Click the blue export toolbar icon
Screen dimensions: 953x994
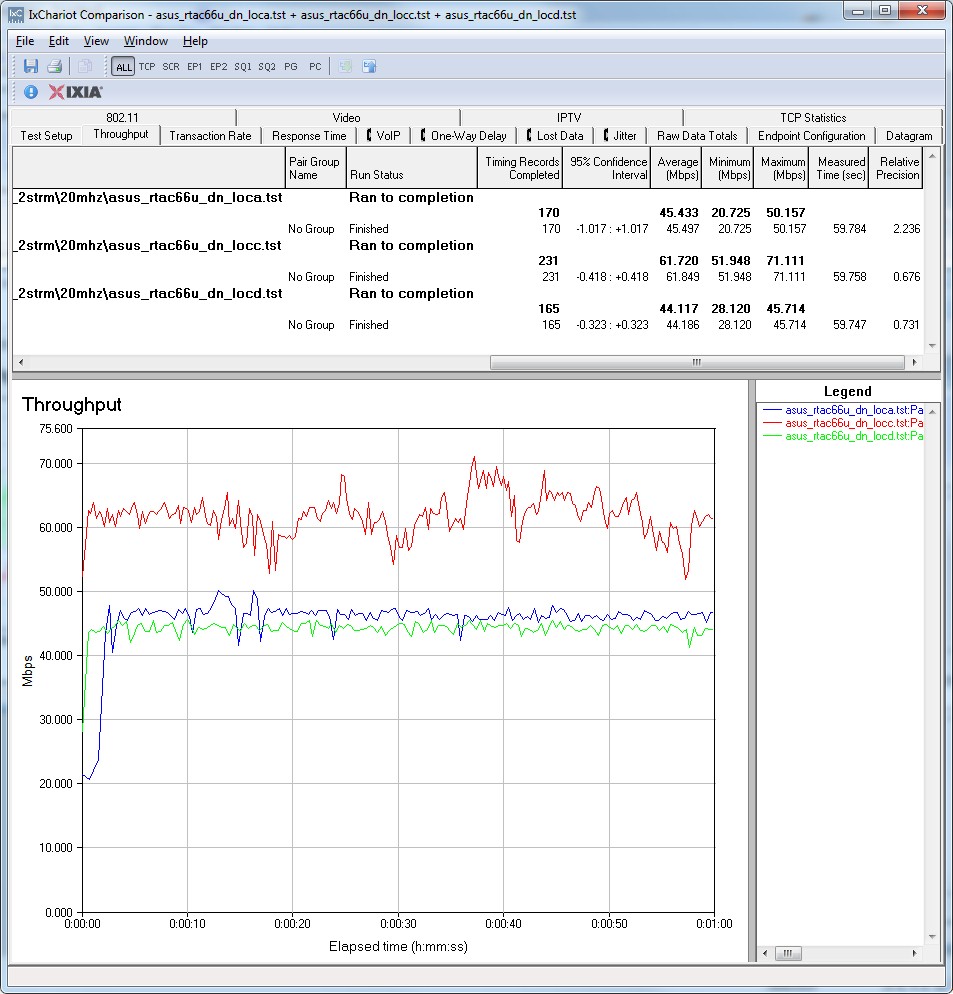click(x=369, y=66)
